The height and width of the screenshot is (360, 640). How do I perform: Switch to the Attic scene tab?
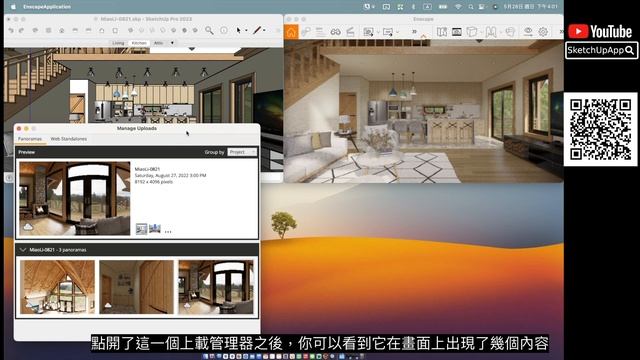[x=158, y=43]
